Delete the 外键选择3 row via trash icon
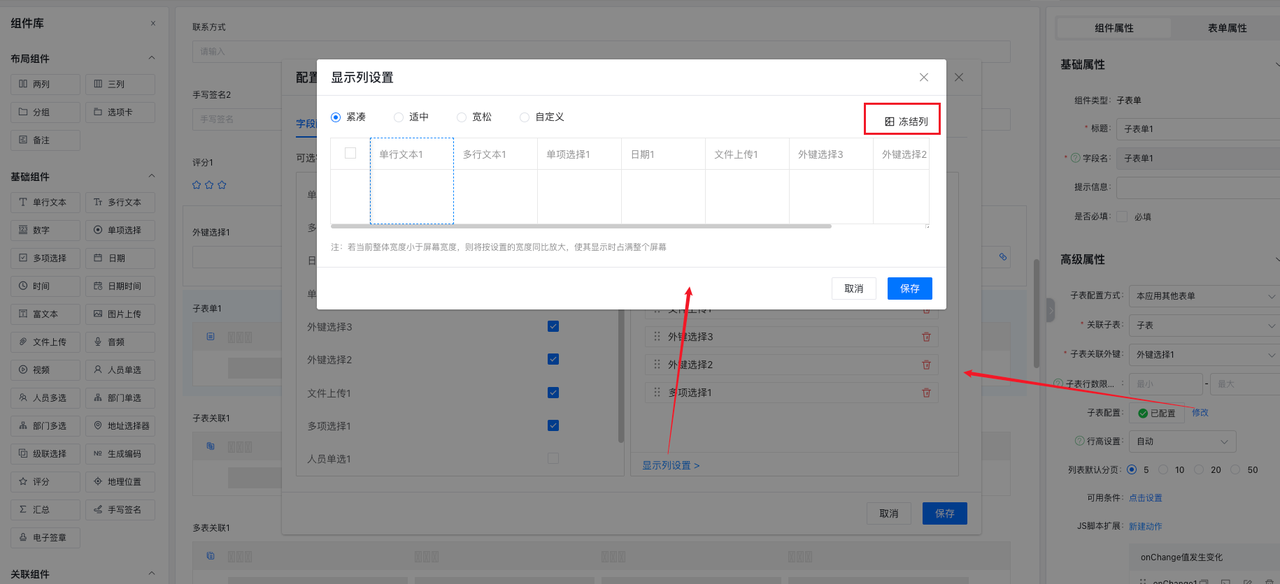The height and width of the screenshot is (584, 1280). point(925,337)
